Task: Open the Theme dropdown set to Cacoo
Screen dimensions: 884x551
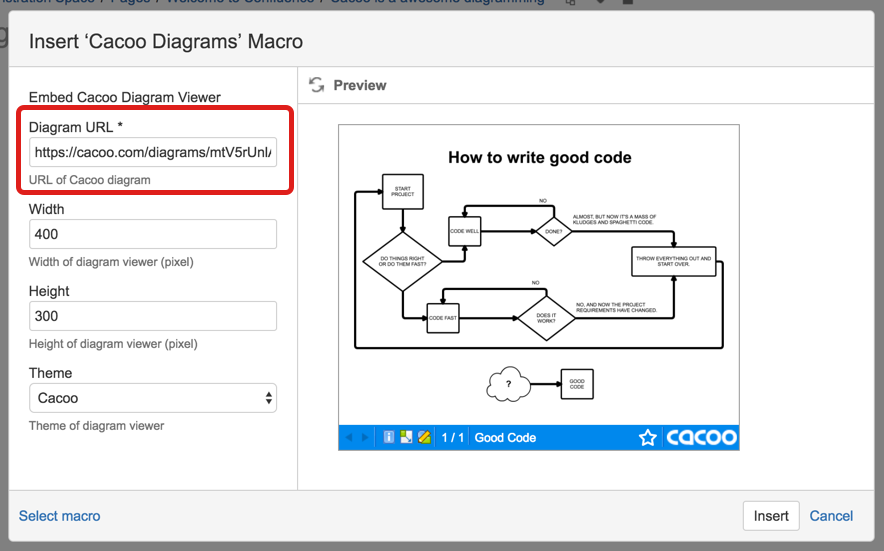Action: coord(153,398)
